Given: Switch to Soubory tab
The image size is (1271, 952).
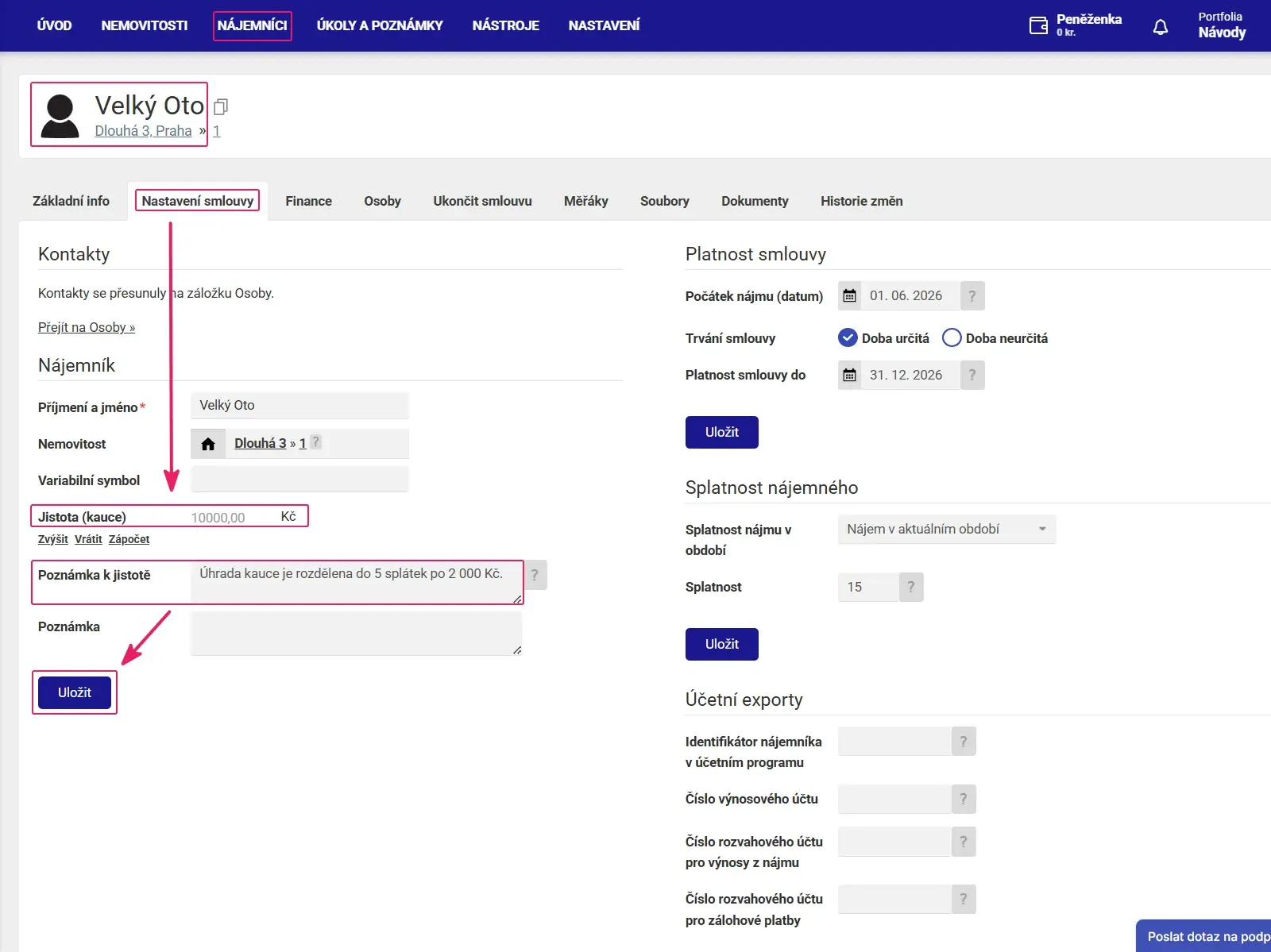Looking at the screenshot, I should (665, 202).
